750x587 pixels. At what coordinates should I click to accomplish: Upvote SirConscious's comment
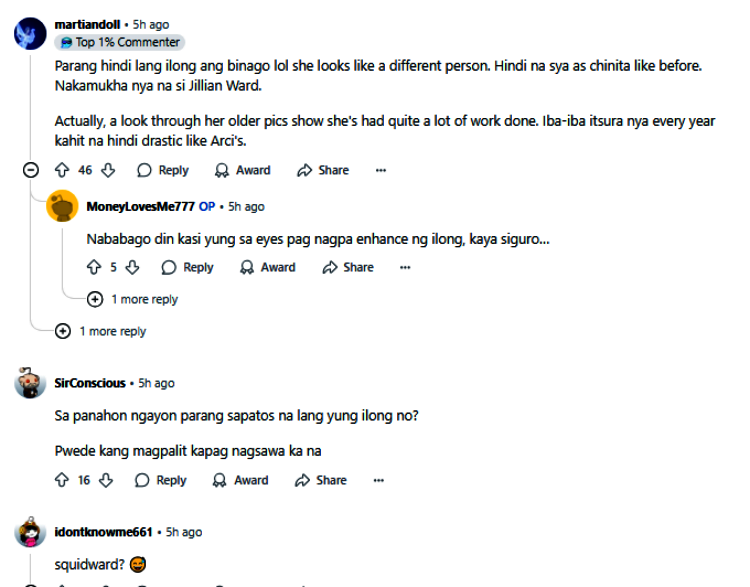(x=62, y=480)
